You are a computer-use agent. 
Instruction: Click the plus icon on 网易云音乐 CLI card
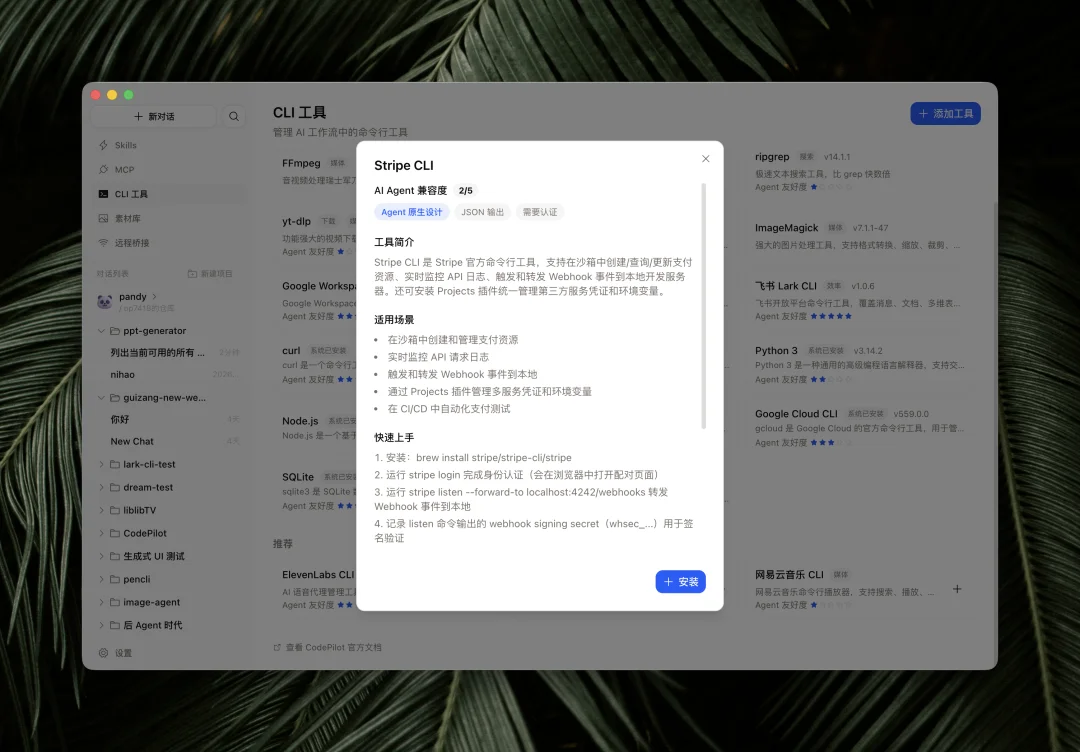pyautogui.click(x=957, y=589)
